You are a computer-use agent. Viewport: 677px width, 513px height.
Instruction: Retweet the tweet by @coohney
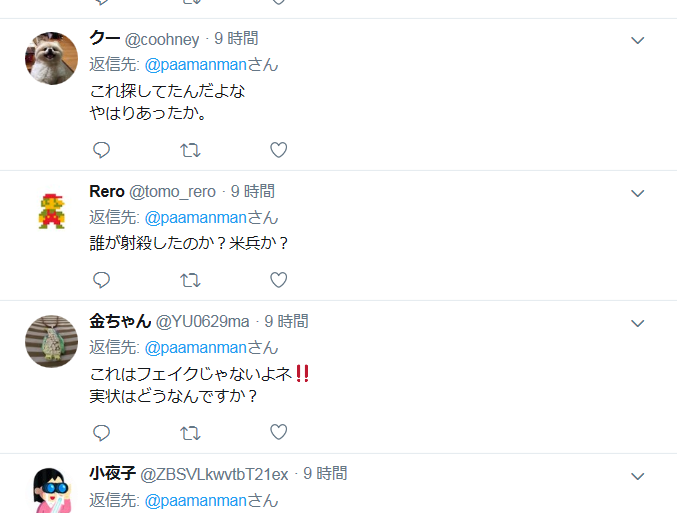tap(190, 150)
